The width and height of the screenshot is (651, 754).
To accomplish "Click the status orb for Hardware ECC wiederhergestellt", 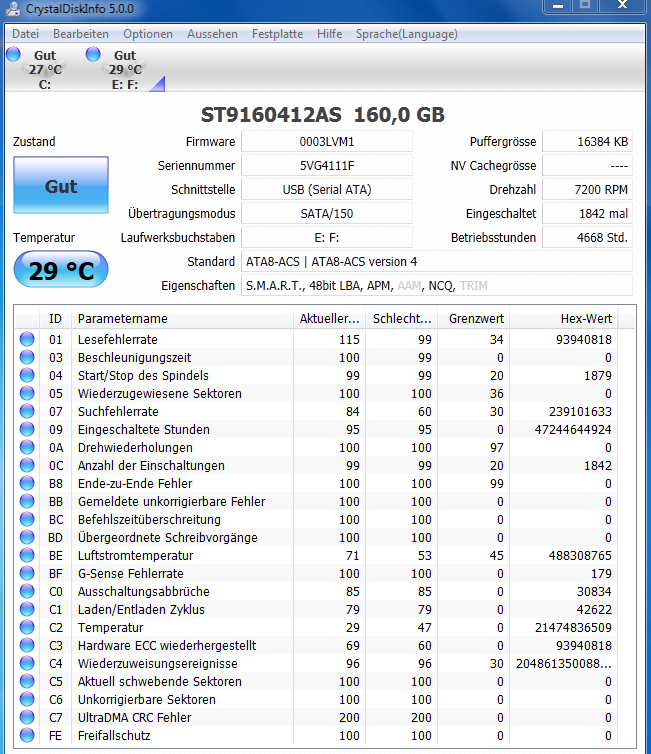I will pyautogui.click(x=27, y=645).
